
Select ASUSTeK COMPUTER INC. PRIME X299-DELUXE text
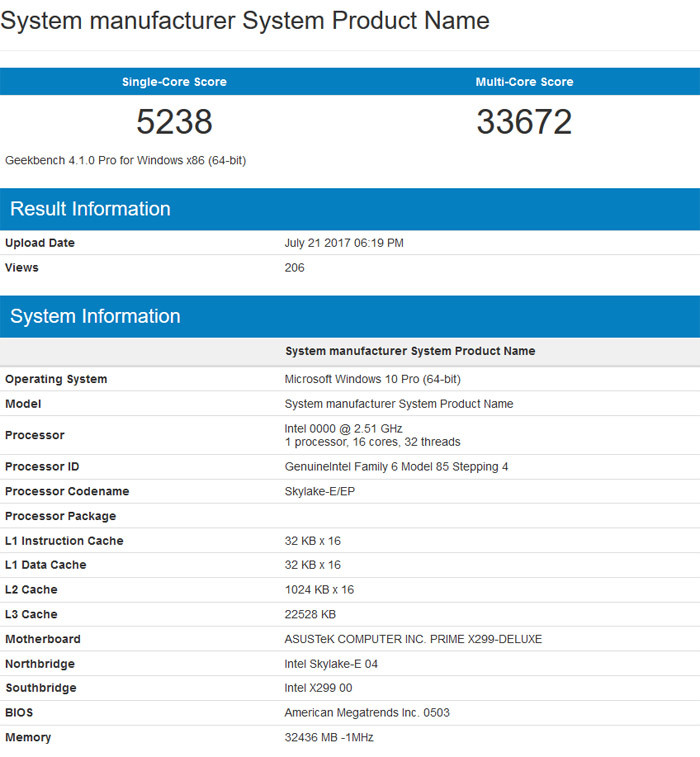(413, 639)
